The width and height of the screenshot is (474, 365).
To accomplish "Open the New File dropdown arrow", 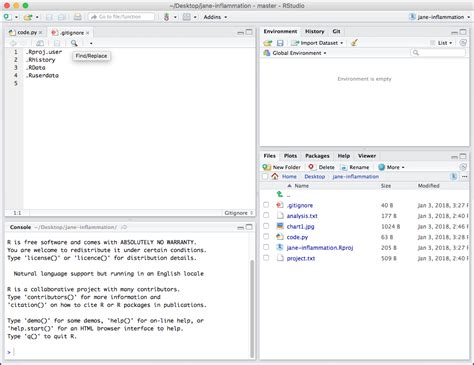I will [16, 17].
